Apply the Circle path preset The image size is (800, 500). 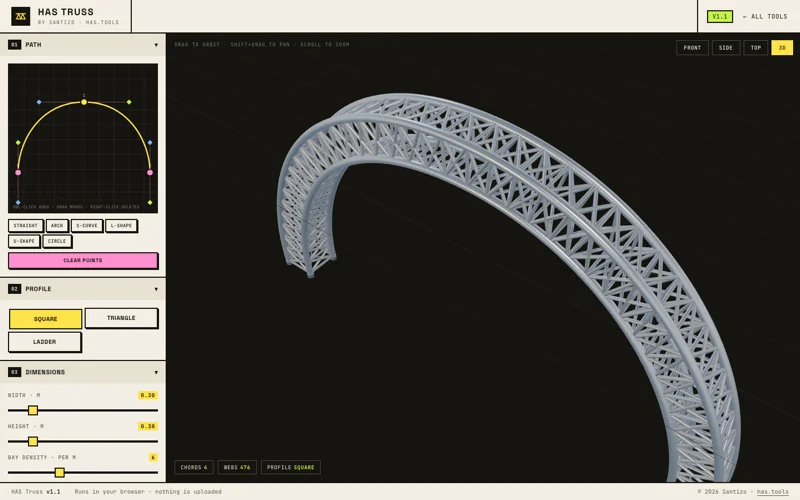[x=57, y=241]
